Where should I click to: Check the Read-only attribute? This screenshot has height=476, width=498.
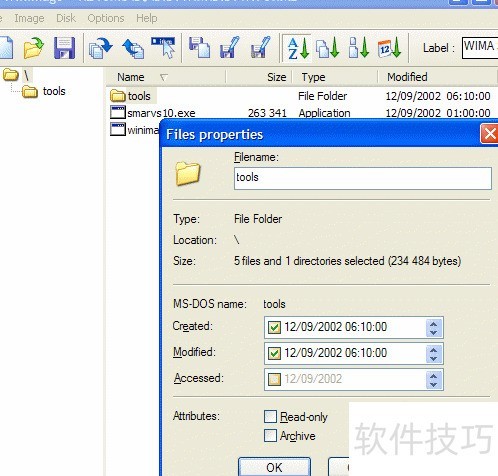click(x=270, y=417)
